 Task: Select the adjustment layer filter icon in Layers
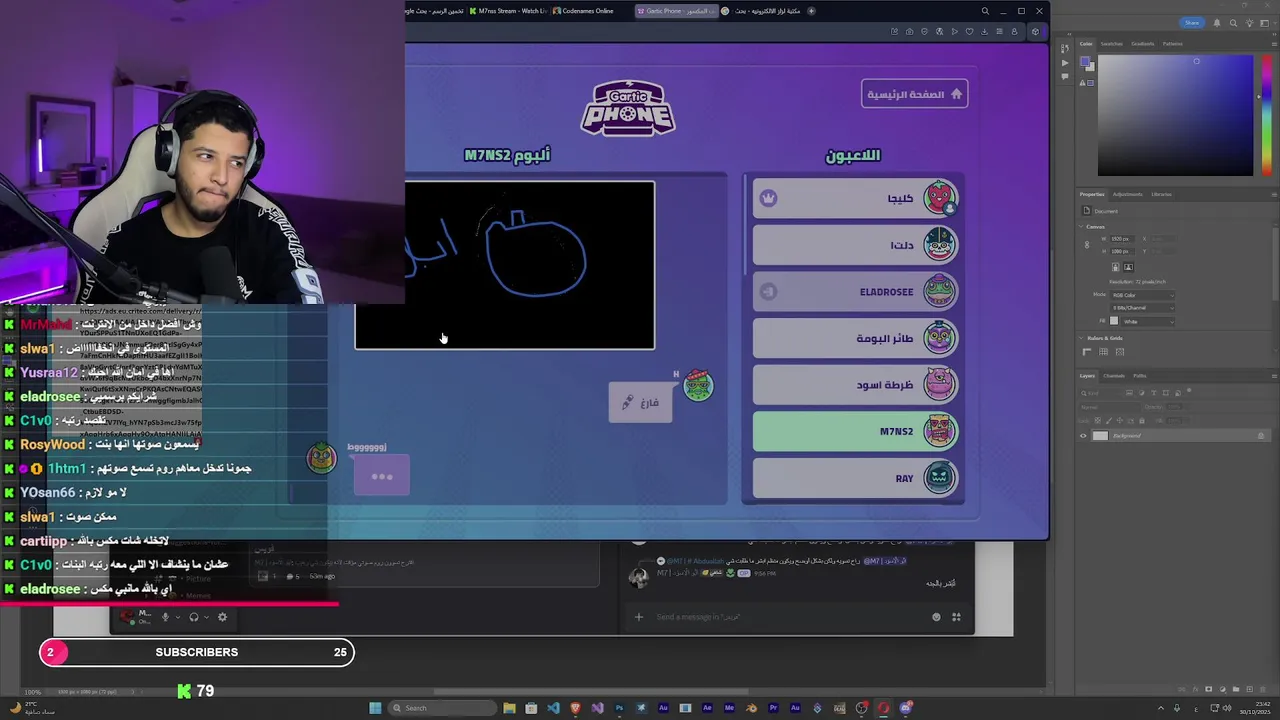pyautogui.click(x=1141, y=393)
